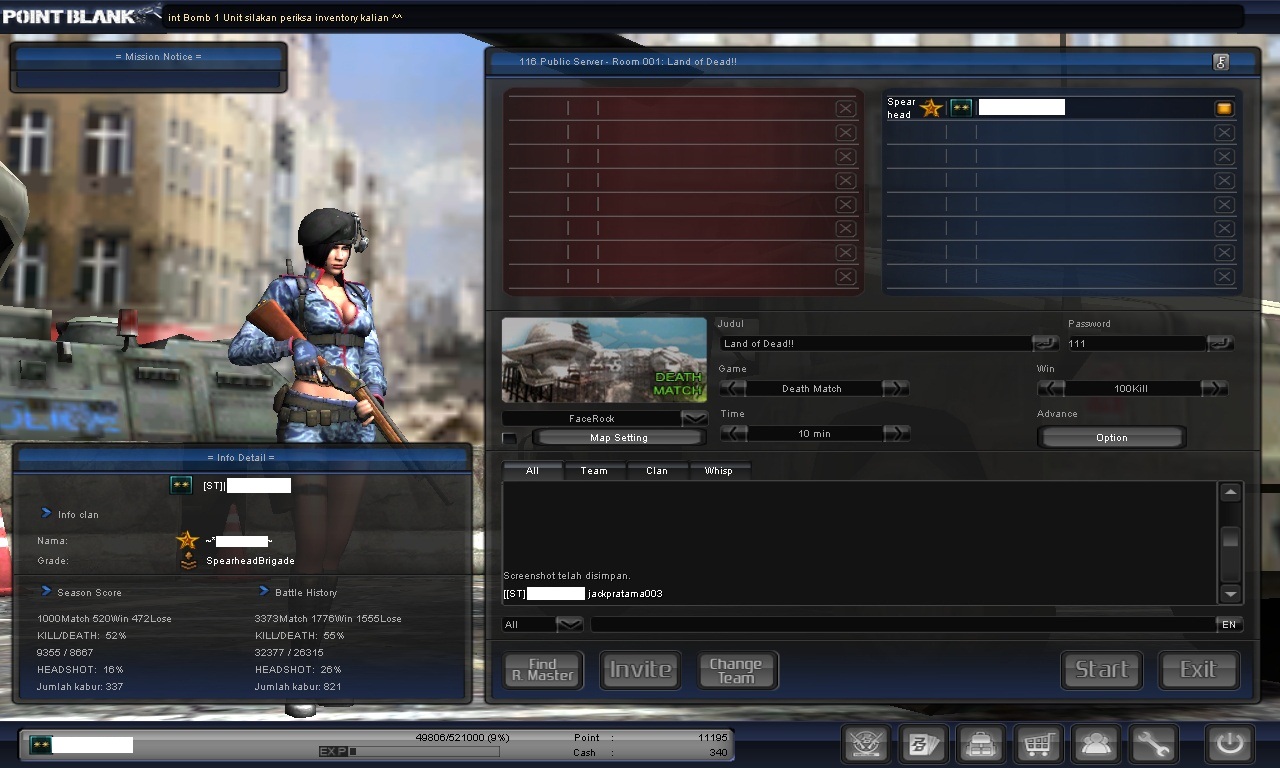Click the FaceRock map thumbnail

[604, 361]
